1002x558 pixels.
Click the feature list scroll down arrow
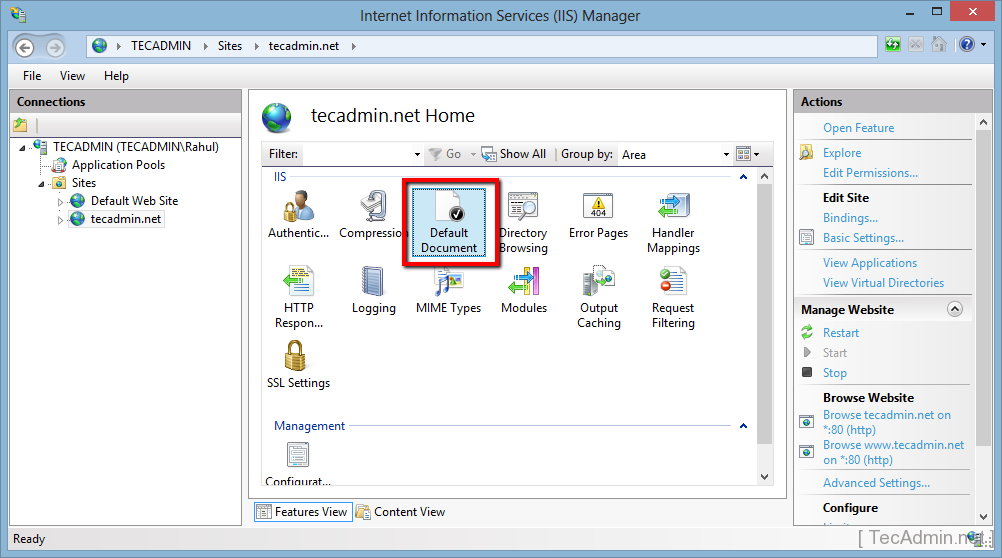click(764, 477)
